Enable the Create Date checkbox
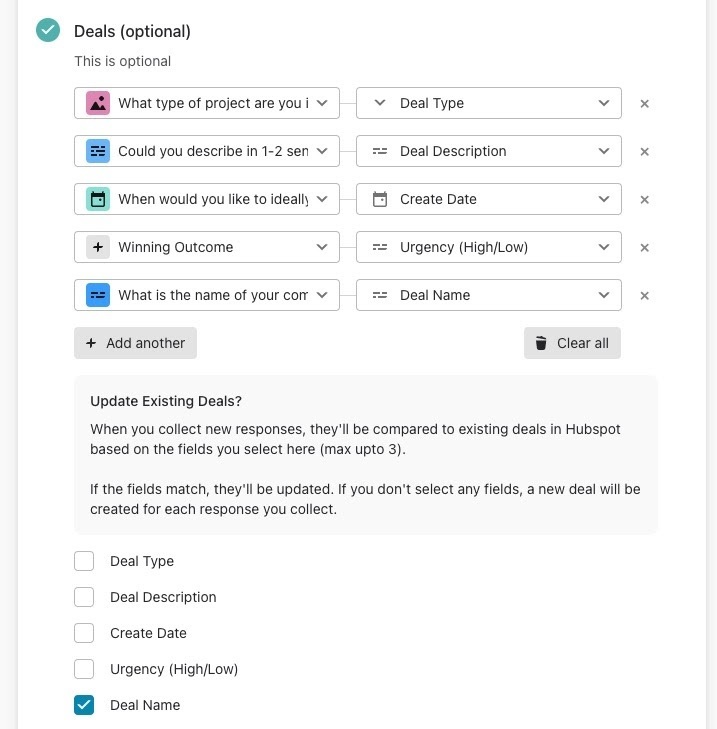 tap(84, 633)
